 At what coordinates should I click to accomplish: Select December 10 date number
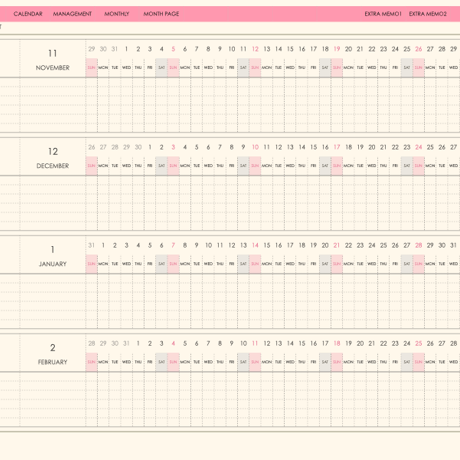coord(255,147)
